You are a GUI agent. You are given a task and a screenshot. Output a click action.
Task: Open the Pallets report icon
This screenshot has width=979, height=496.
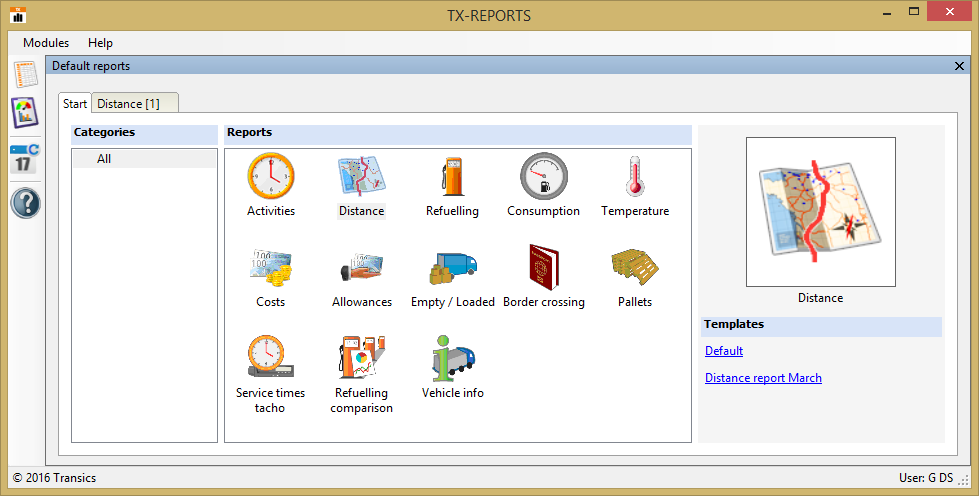click(634, 269)
